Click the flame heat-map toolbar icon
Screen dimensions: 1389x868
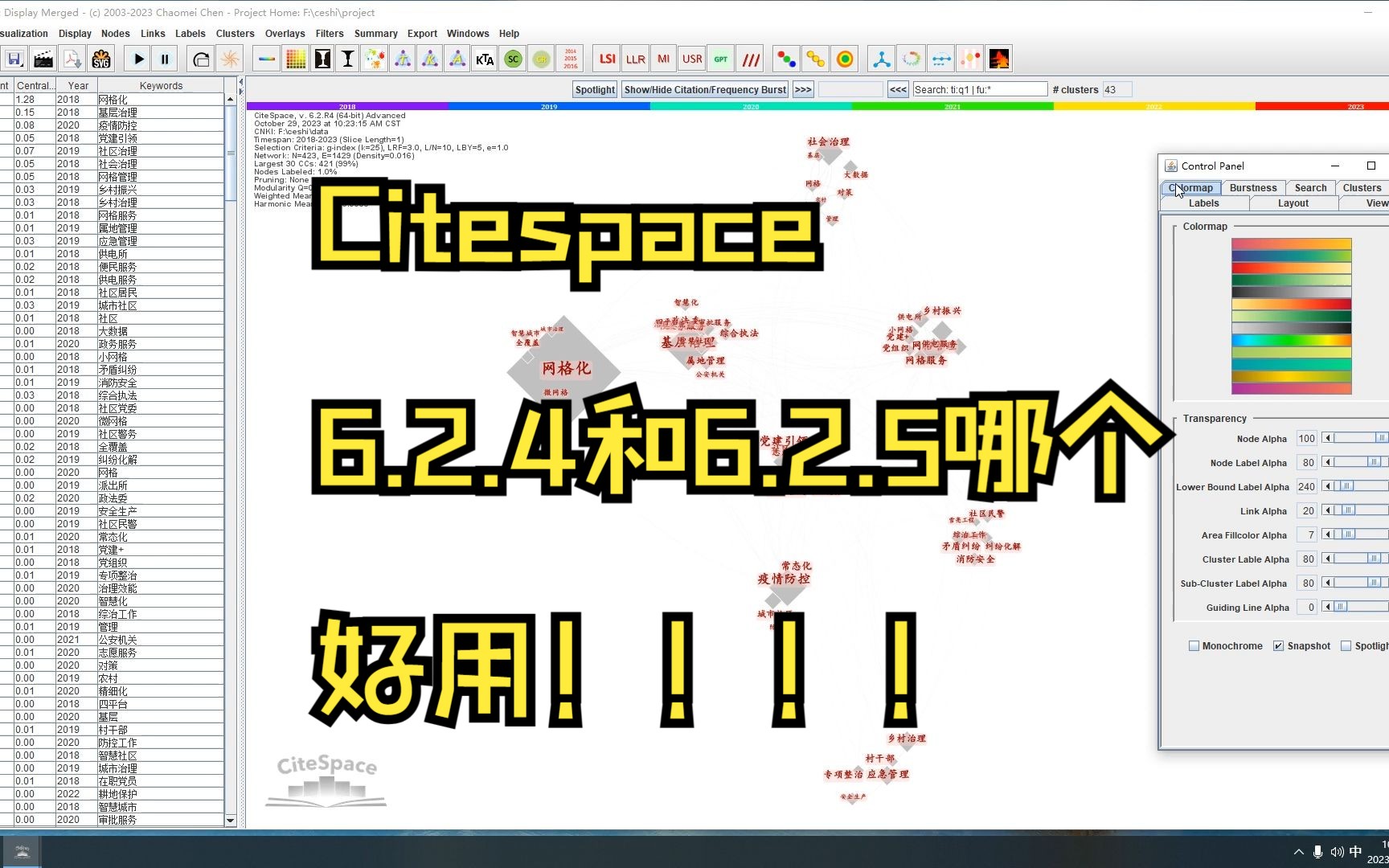(999, 59)
